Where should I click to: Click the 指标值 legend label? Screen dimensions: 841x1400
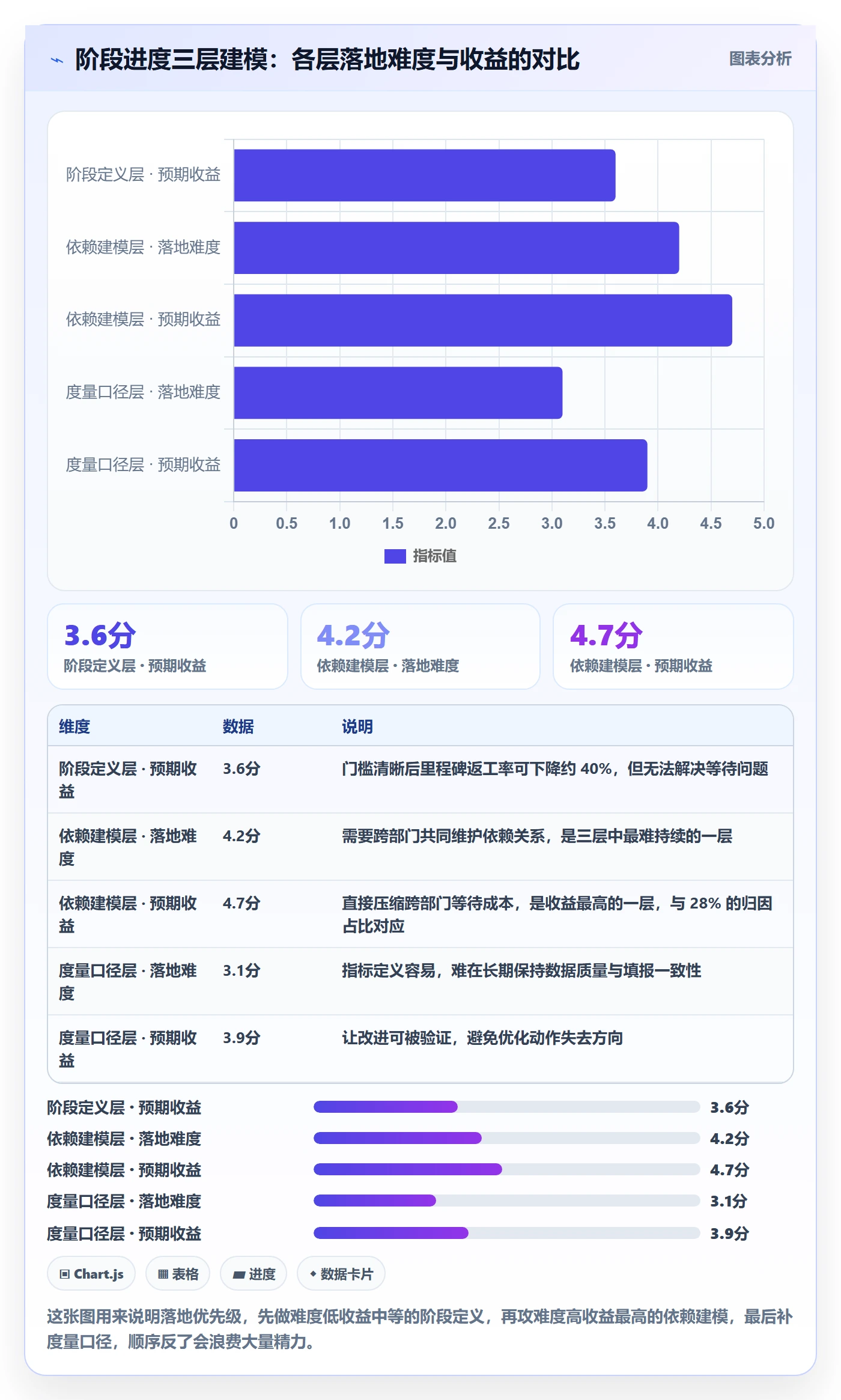click(x=434, y=556)
